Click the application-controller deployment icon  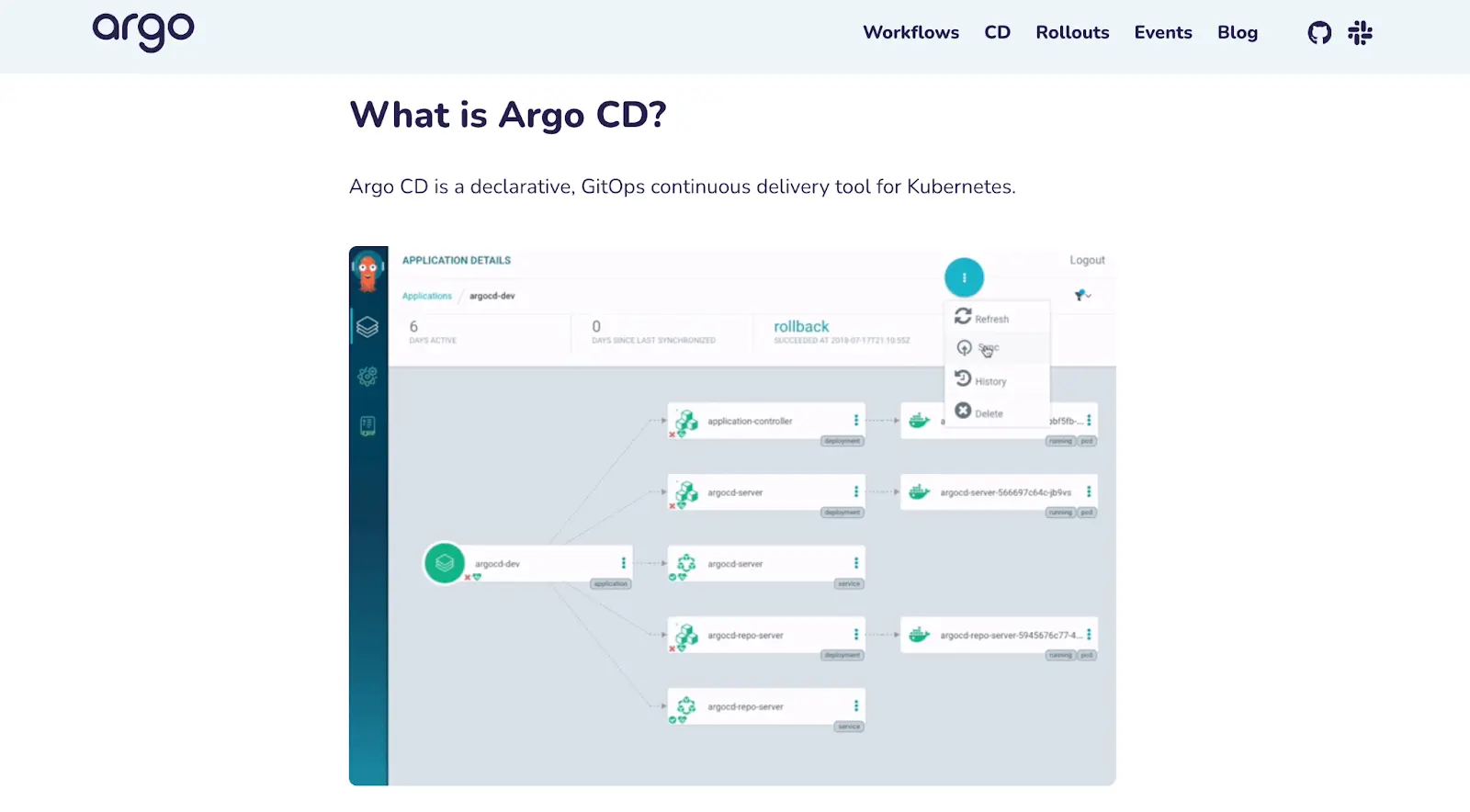[686, 421]
